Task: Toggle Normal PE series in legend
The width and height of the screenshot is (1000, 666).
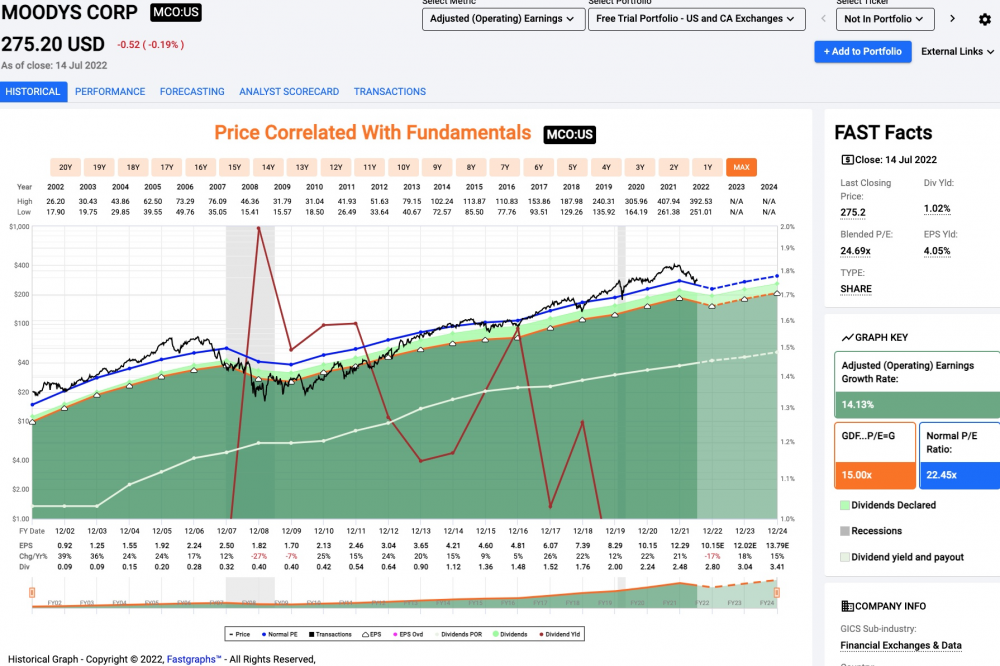Action: point(280,634)
